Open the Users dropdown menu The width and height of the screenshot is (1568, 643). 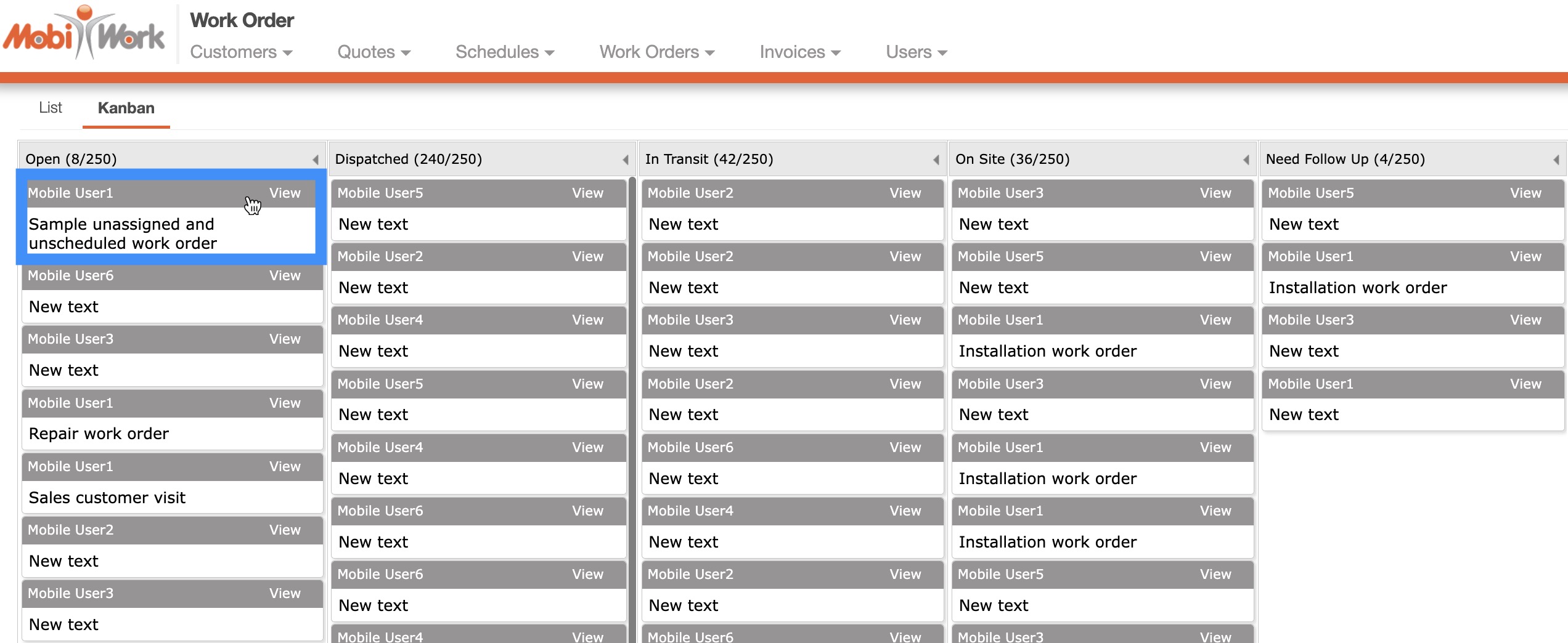[916, 52]
